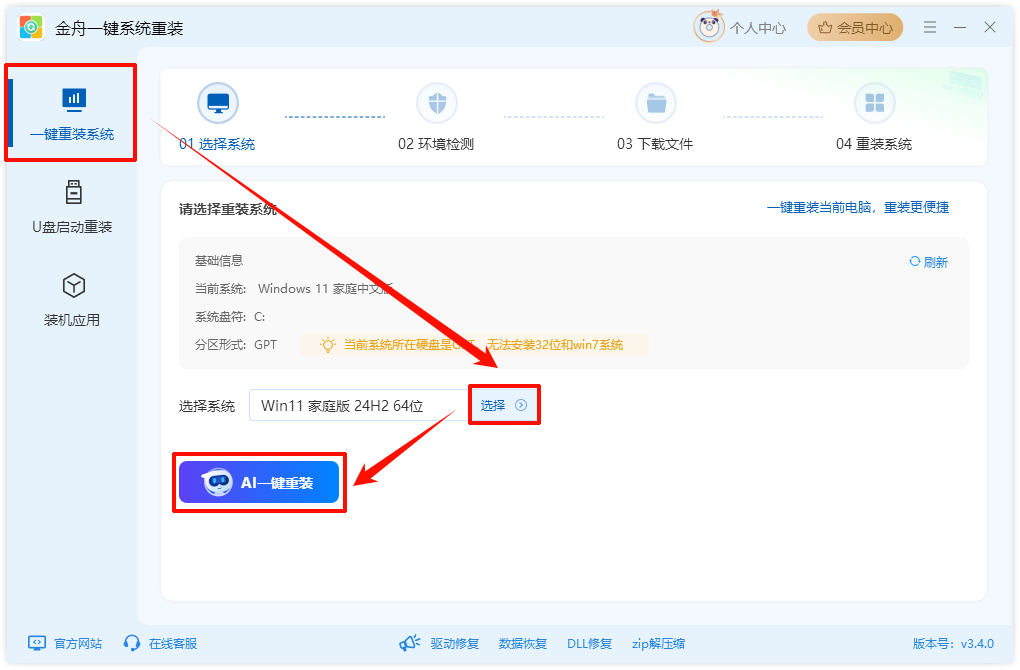The height and width of the screenshot is (670, 1020).
Task: Open the zip解压缩 tool link
Action: point(660,643)
